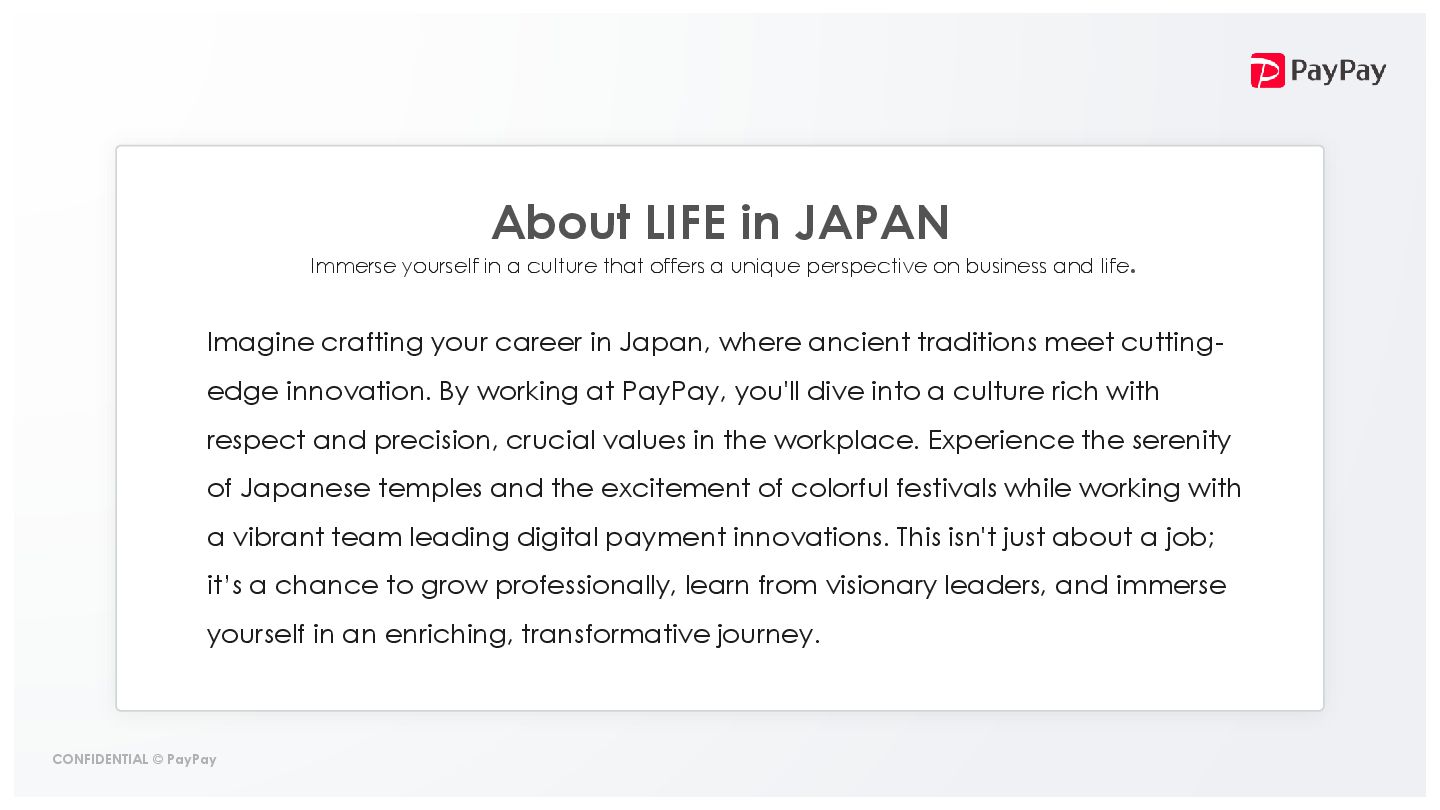Click the word 'JAPAN' in the title

[x=872, y=222]
